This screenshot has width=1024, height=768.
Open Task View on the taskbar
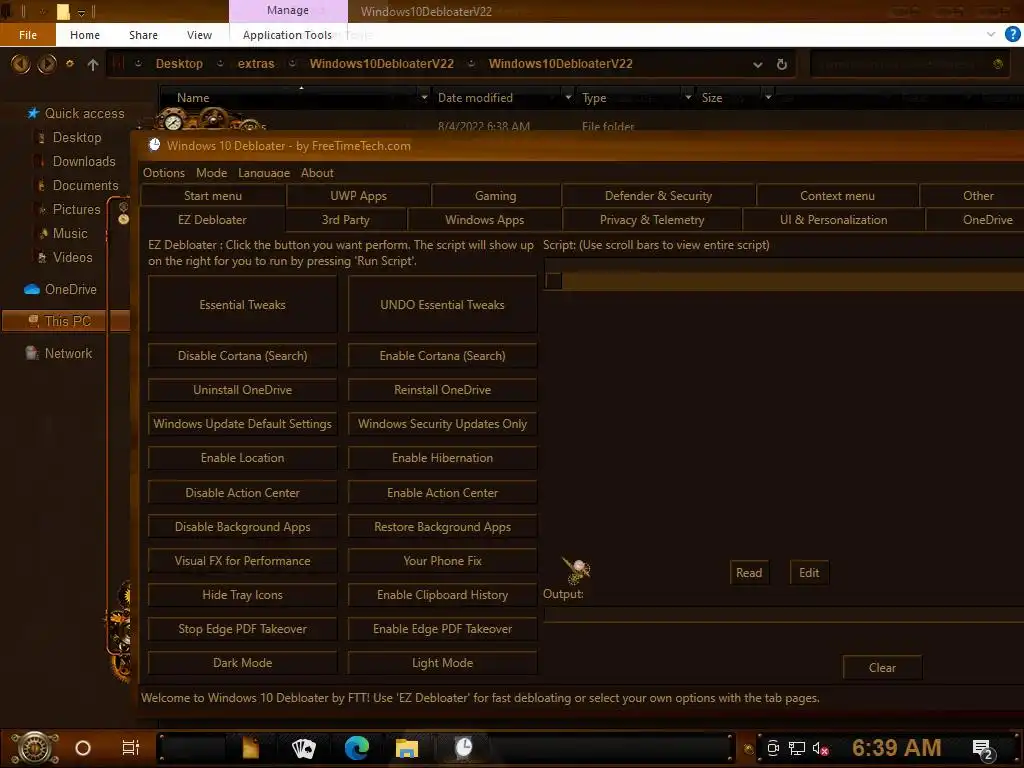(x=131, y=748)
